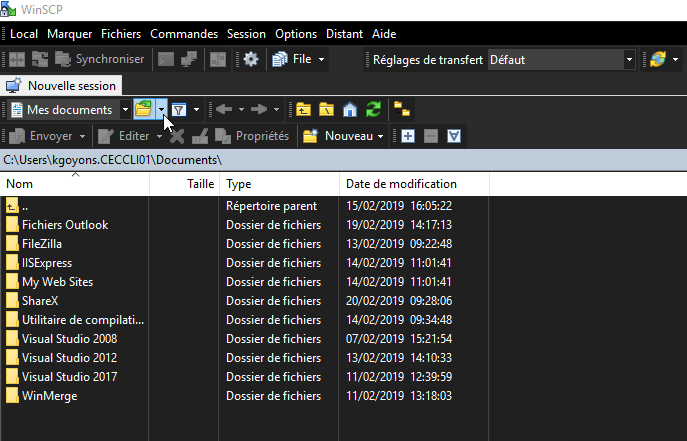Image resolution: width=687 pixels, height=441 pixels.
Task: Open the Commandes menu
Action: pyautogui.click(x=184, y=33)
